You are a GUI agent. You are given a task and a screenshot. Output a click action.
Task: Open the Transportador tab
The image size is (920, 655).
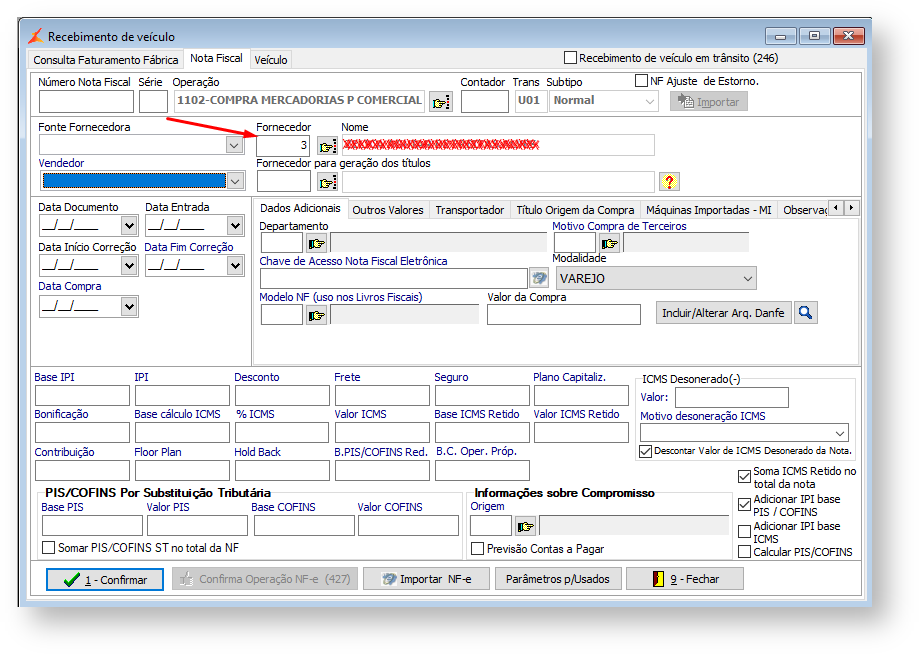pos(469,210)
